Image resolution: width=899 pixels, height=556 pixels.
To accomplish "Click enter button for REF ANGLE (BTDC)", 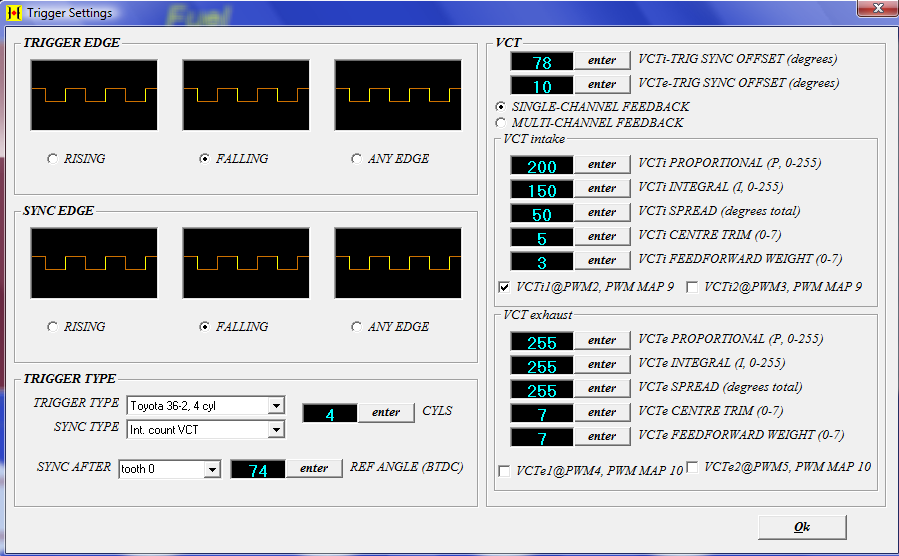I will pos(314,469).
